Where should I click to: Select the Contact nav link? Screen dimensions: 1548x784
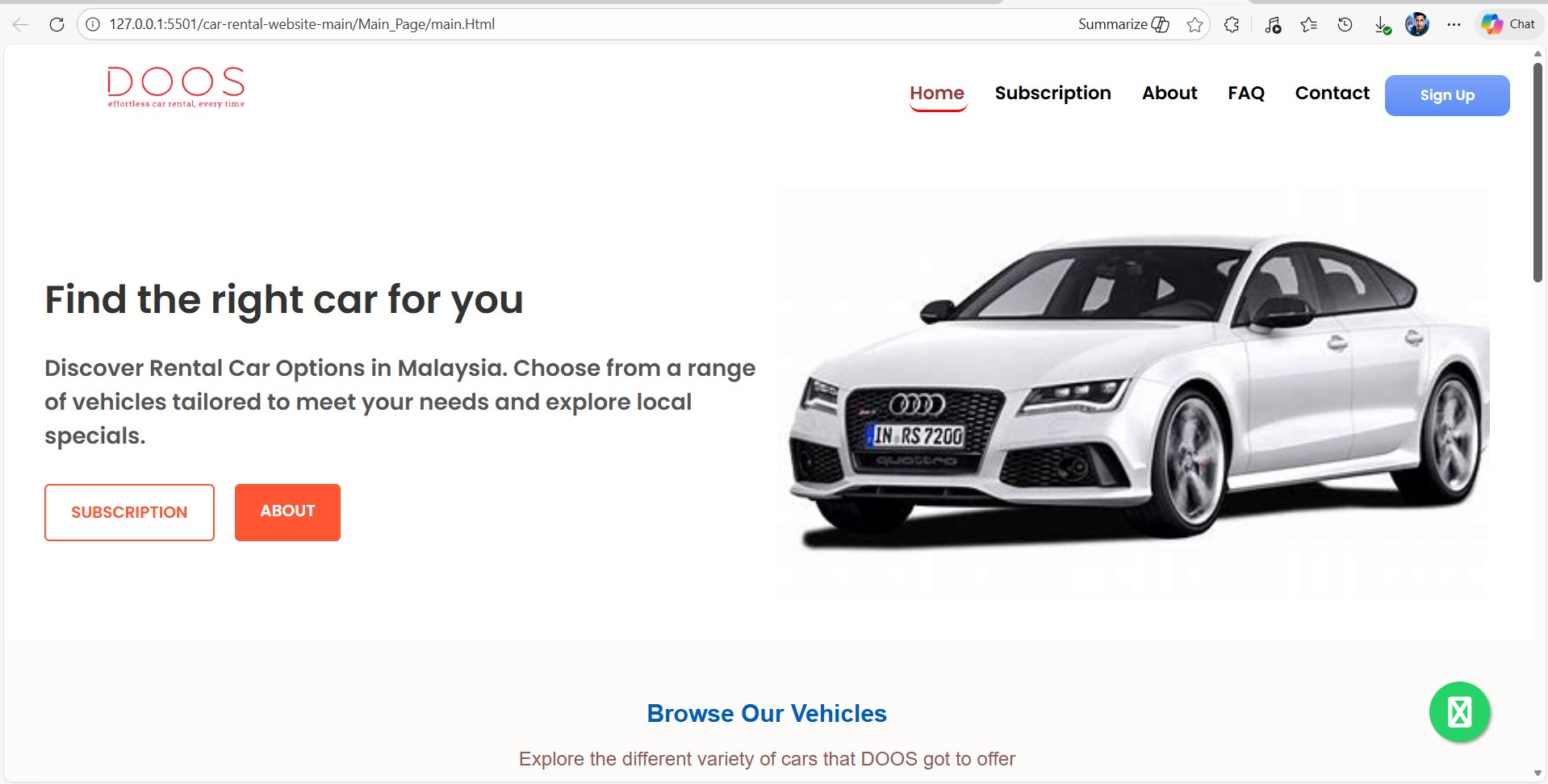tap(1332, 94)
